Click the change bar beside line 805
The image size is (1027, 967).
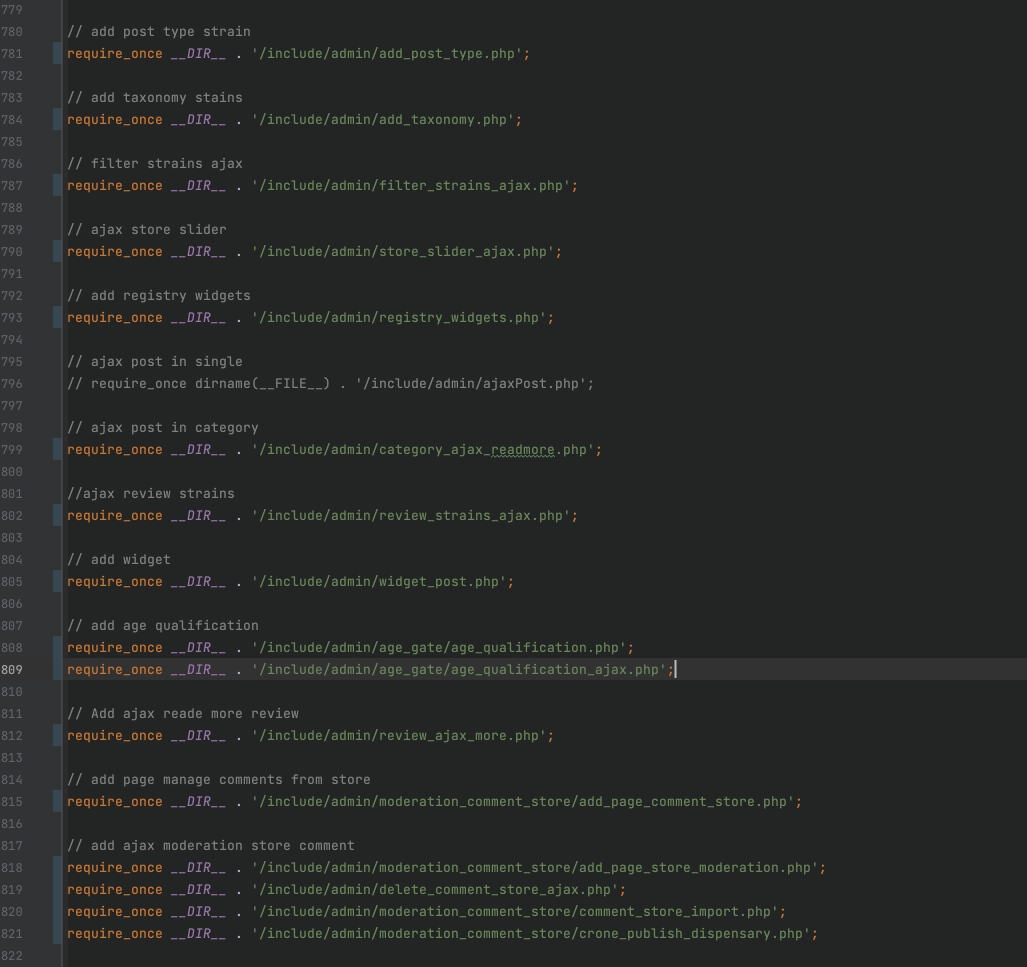click(56, 581)
